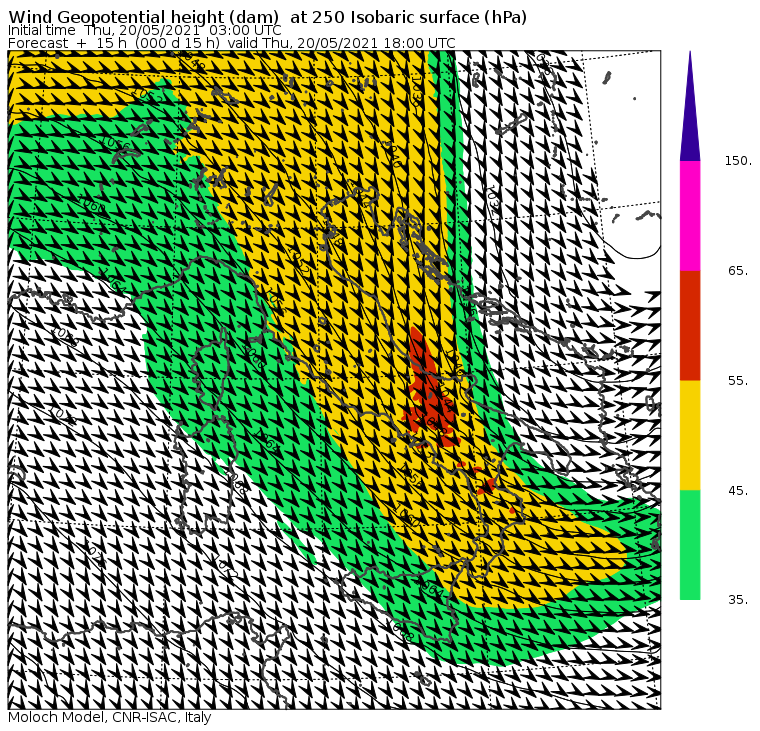This screenshot has width=760, height=731.
Task: Click the 'Moloch Model, CNR-ISAC, Italy' caption
Action: [x=110, y=717]
